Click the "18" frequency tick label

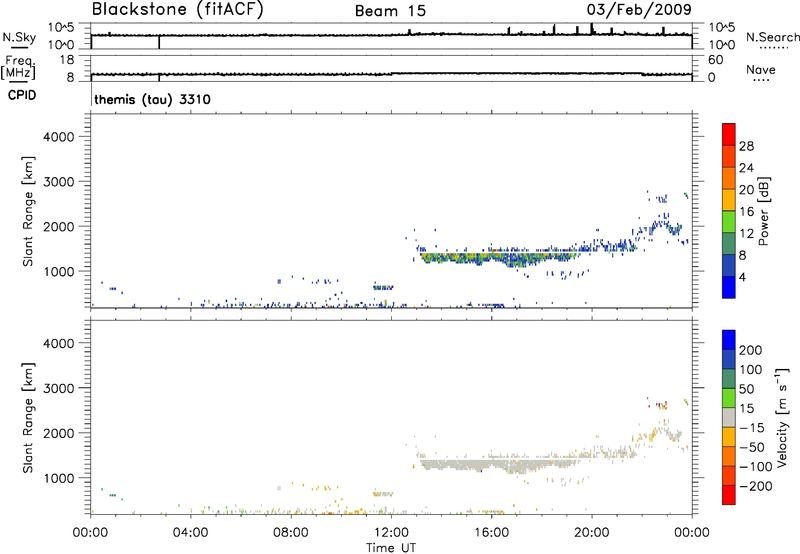coord(67,60)
